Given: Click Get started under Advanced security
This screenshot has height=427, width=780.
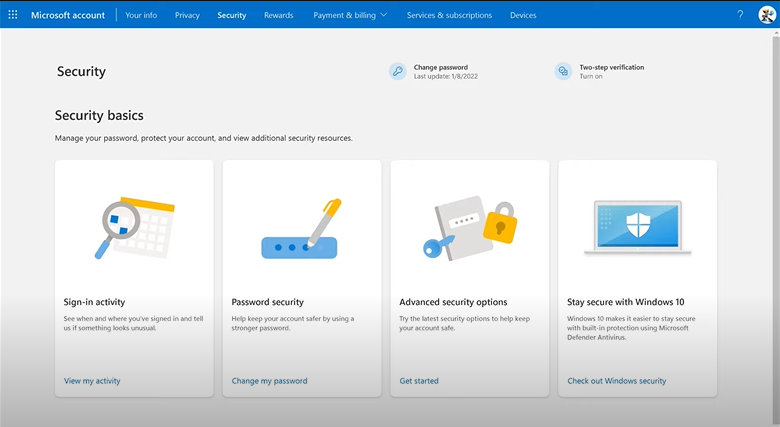Looking at the screenshot, I should pyautogui.click(x=419, y=381).
